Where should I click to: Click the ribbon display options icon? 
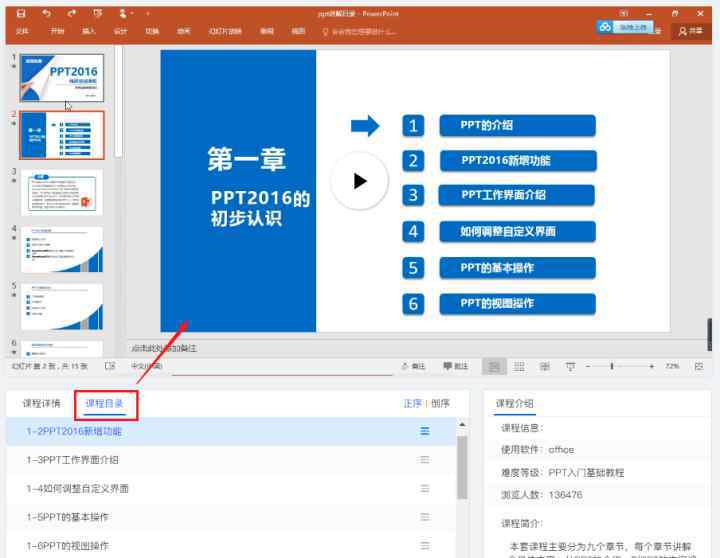pos(624,13)
